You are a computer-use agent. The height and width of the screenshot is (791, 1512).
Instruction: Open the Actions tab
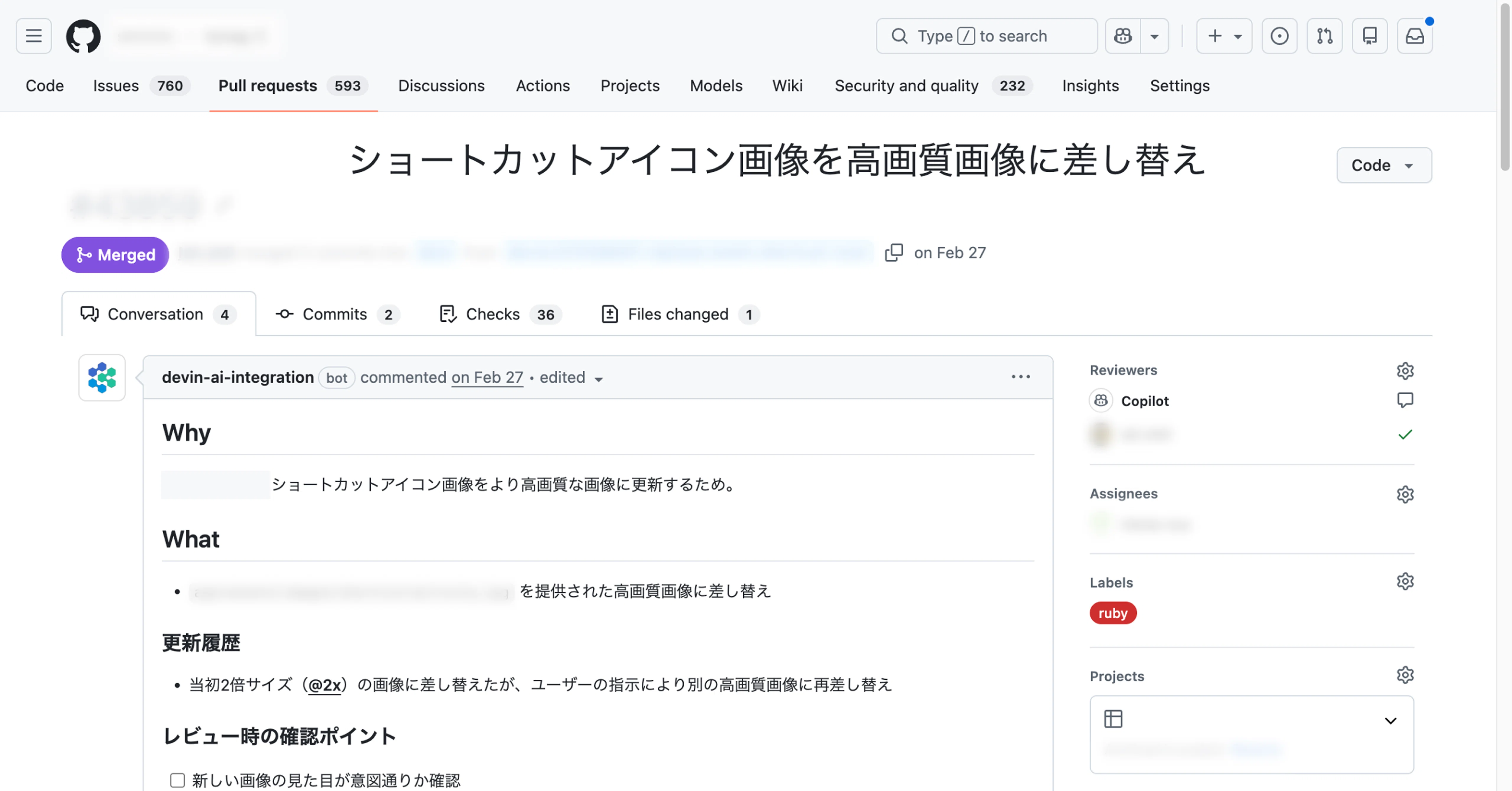543,86
